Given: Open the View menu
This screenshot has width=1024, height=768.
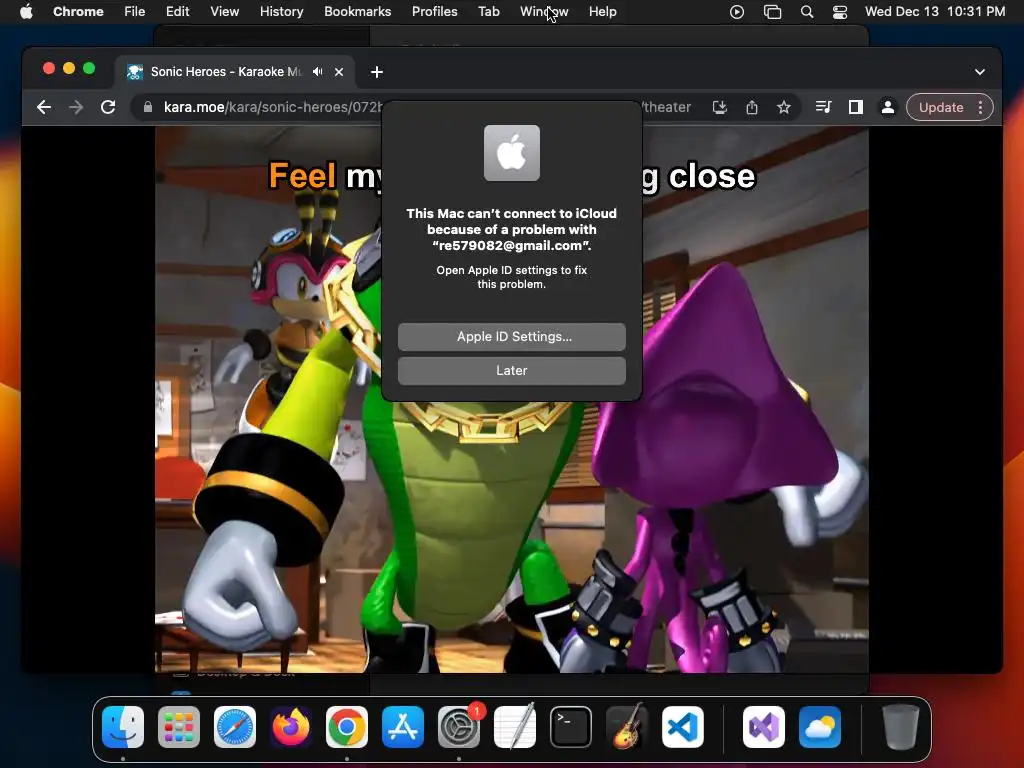Looking at the screenshot, I should coord(224,12).
